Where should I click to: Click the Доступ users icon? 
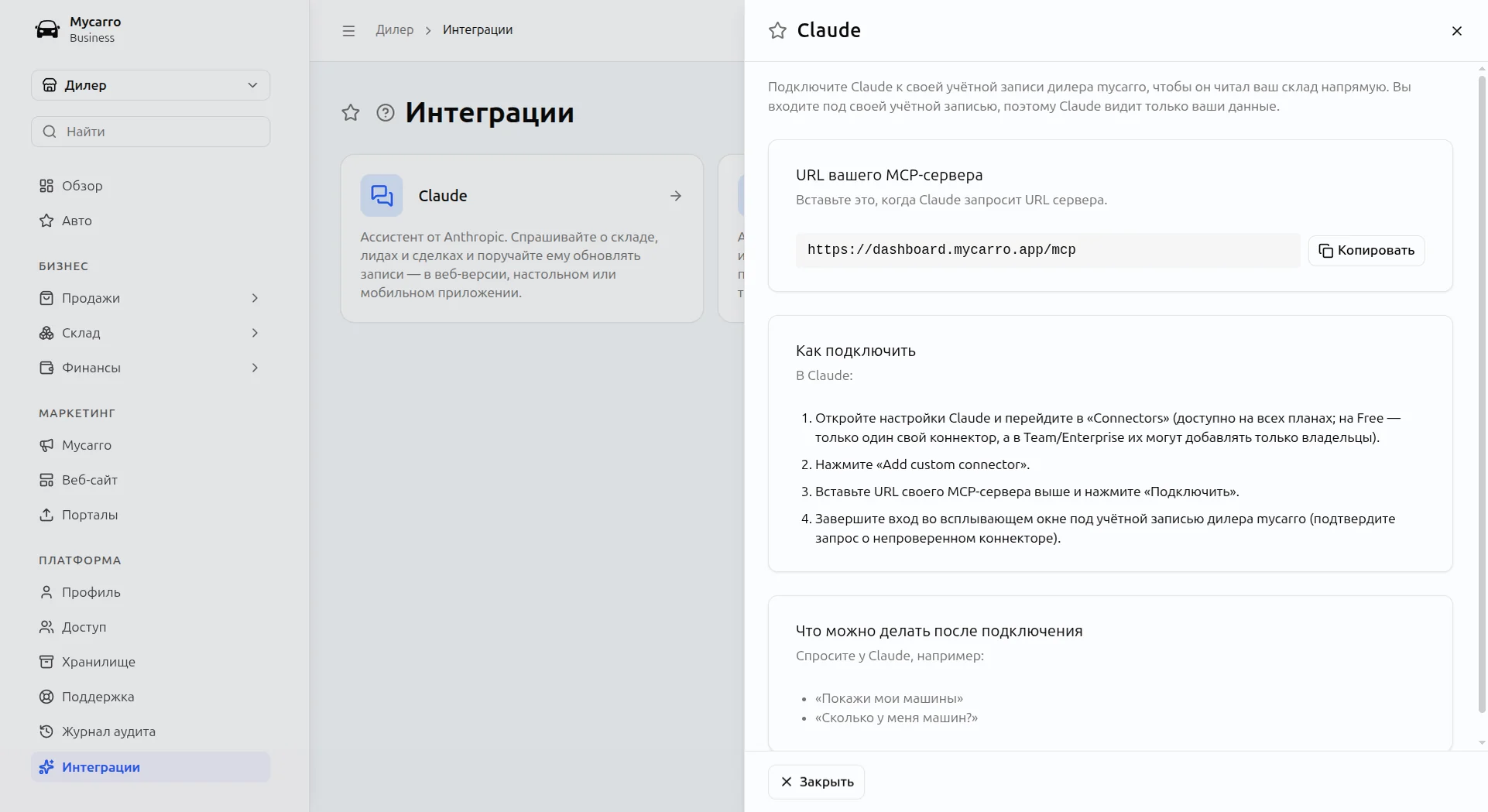(x=46, y=627)
